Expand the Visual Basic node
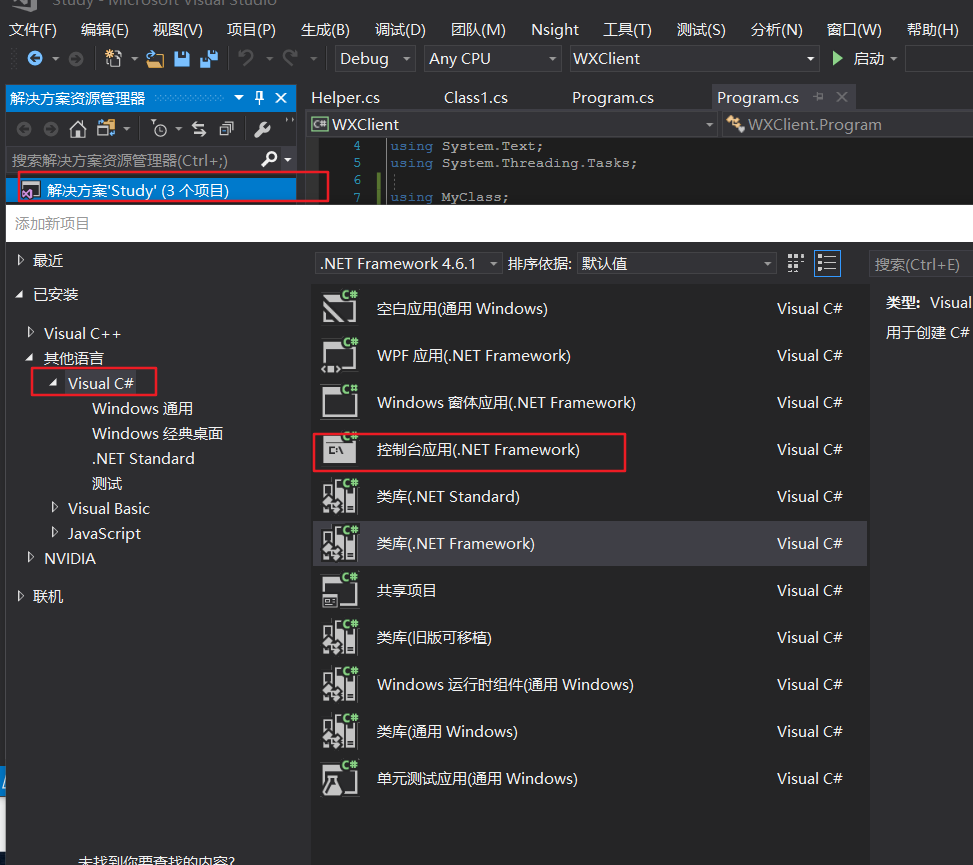Screen dimensions: 973x865 [x=55, y=508]
